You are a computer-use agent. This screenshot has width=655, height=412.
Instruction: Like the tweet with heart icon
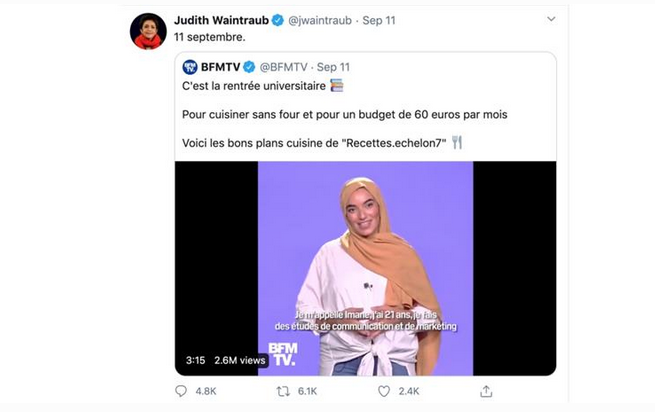tap(383, 391)
